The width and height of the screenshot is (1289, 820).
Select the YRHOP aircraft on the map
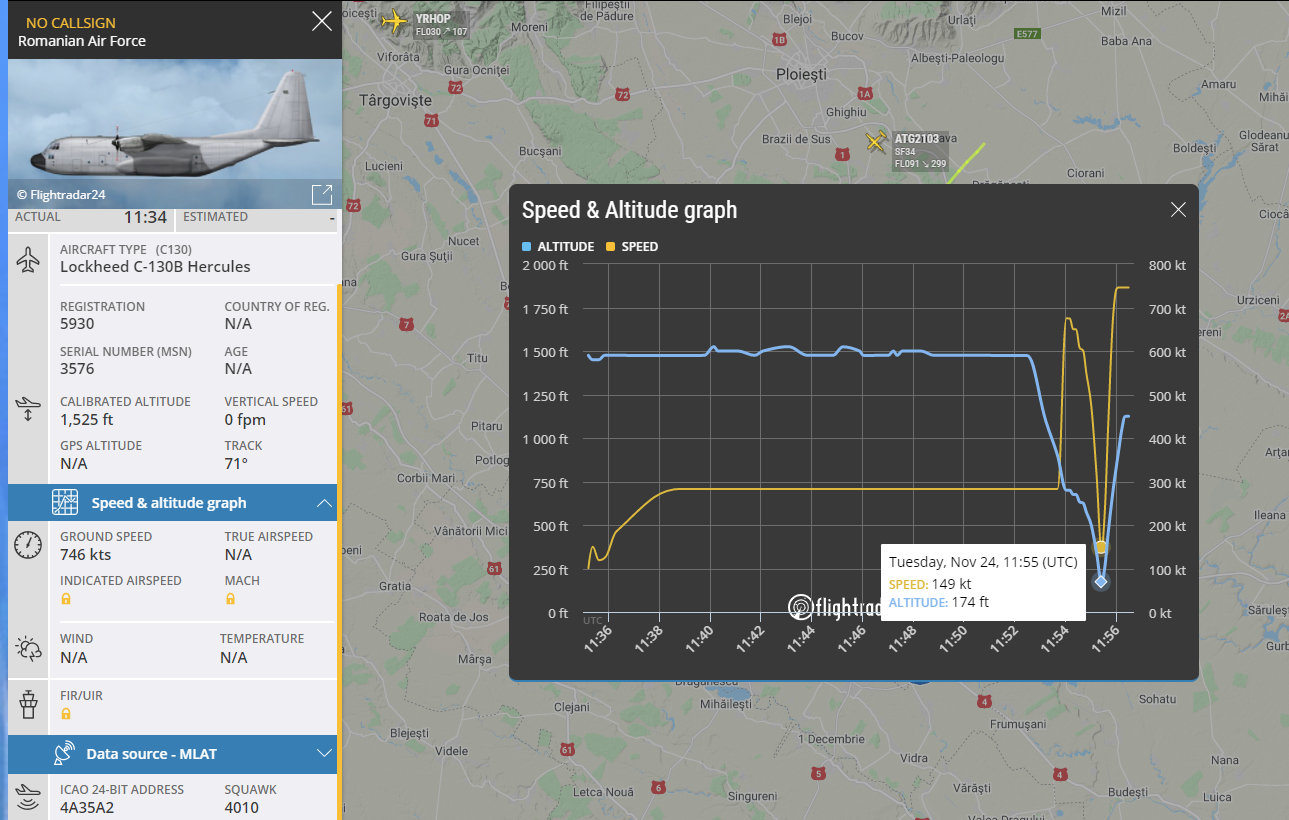(x=396, y=20)
